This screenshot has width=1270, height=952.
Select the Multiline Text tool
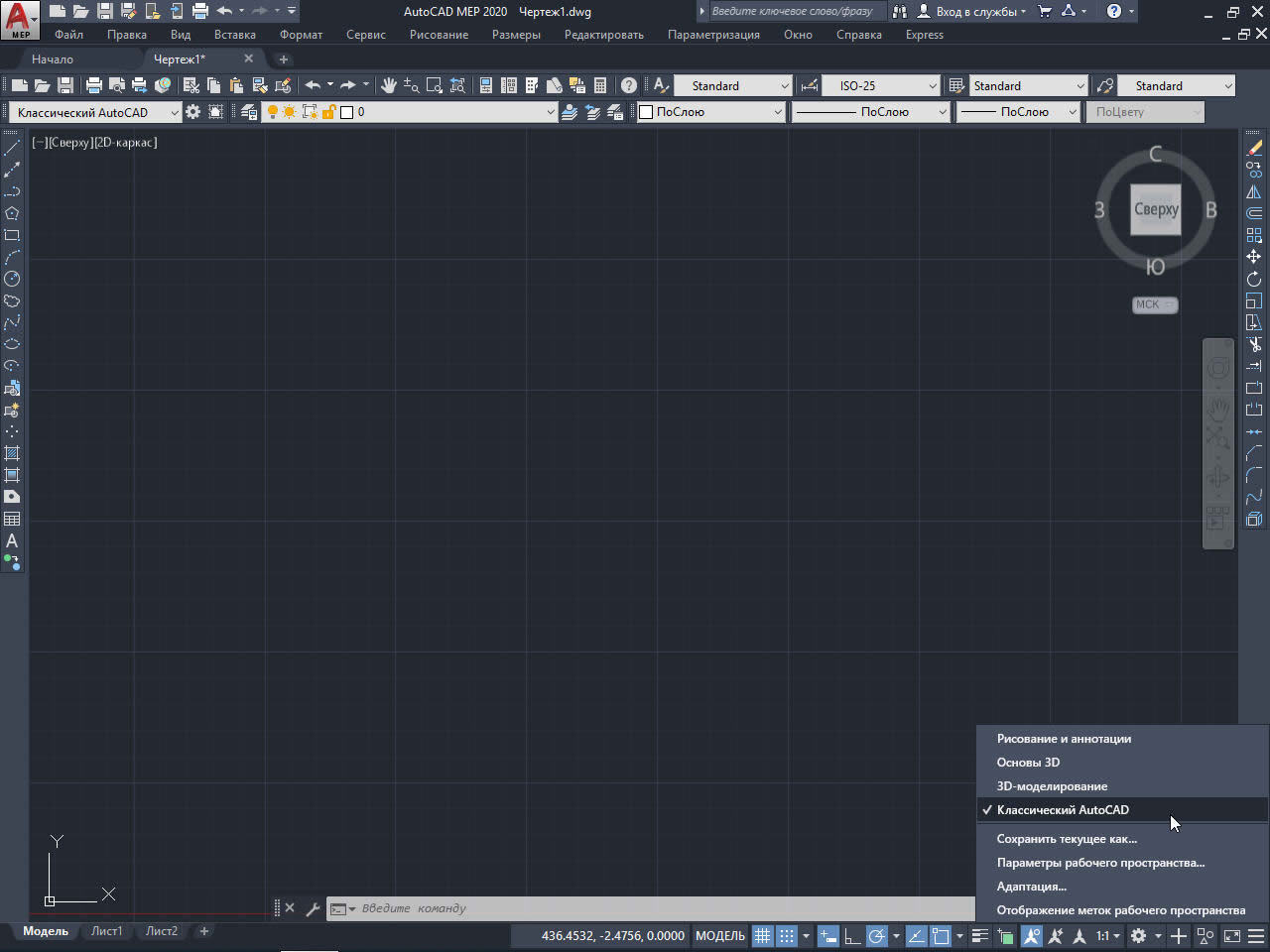pyautogui.click(x=12, y=540)
